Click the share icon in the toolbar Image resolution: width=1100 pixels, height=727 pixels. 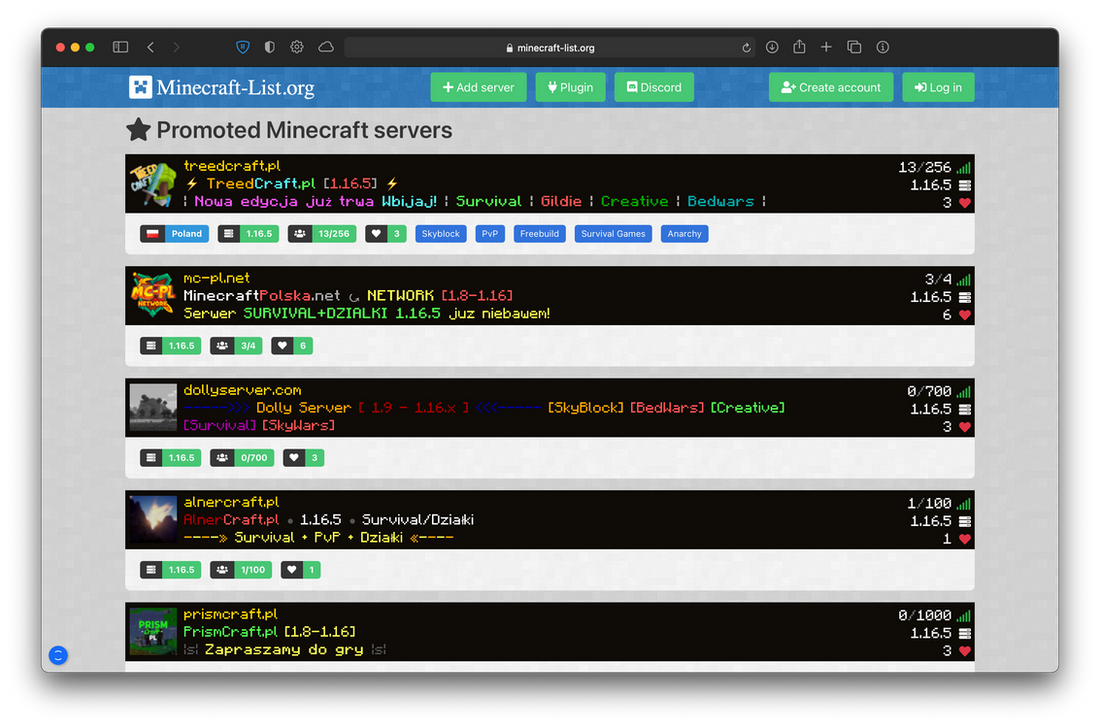pos(798,46)
